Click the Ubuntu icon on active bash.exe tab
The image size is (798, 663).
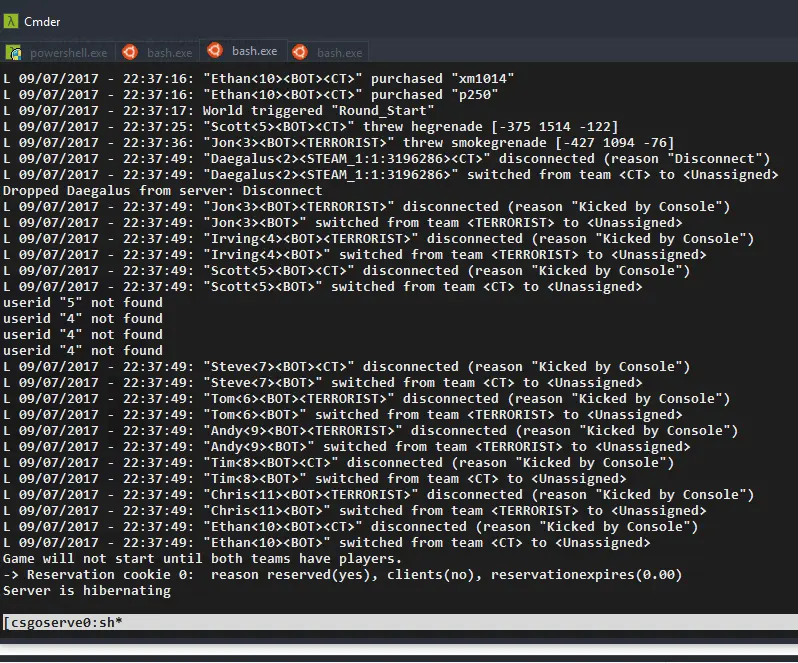pyautogui.click(x=215, y=50)
